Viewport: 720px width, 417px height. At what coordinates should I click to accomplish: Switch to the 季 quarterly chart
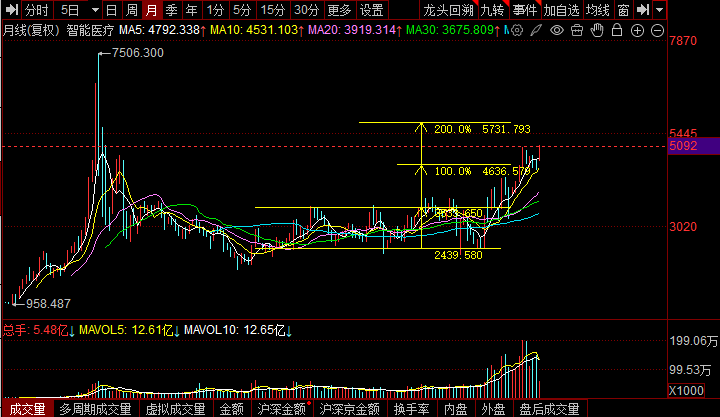pos(172,10)
